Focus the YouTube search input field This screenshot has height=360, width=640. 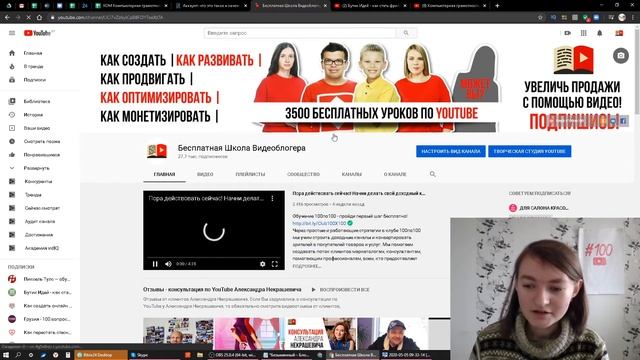300,33
